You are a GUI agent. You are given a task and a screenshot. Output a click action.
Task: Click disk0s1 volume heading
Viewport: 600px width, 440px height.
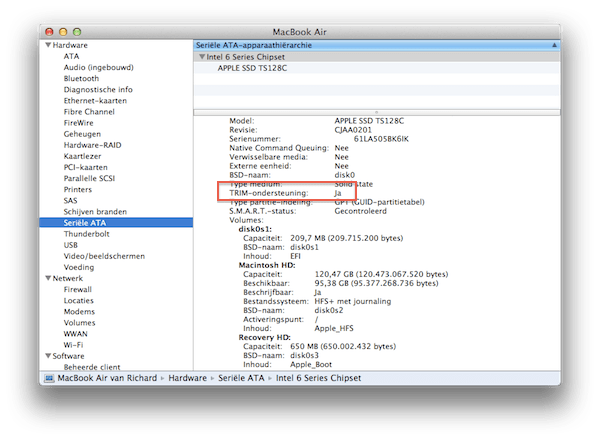(x=255, y=229)
